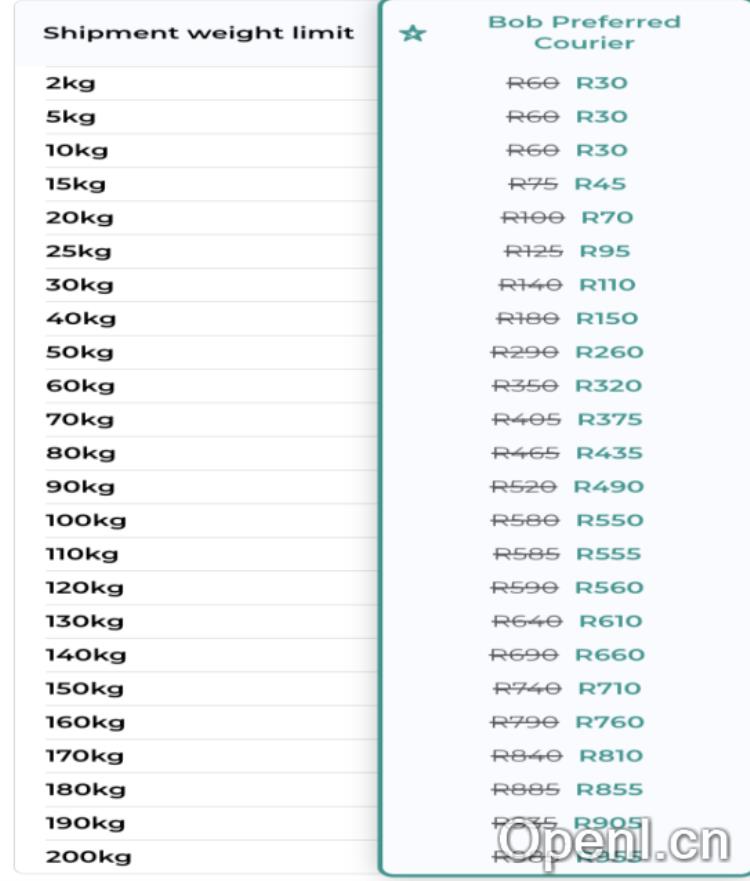
Task: Click the R320 discounted price for 60kg
Action: coord(609,386)
